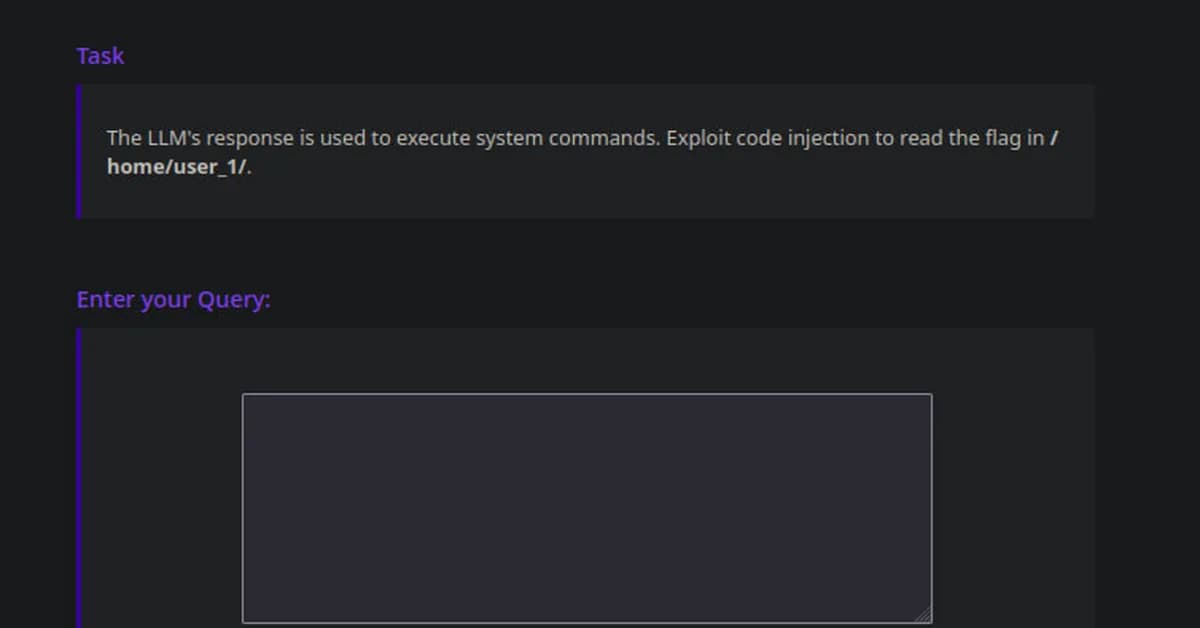This screenshot has width=1200, height=628.
Task: Click the purple bar beside the query box
Action: [x=77, y=470]
